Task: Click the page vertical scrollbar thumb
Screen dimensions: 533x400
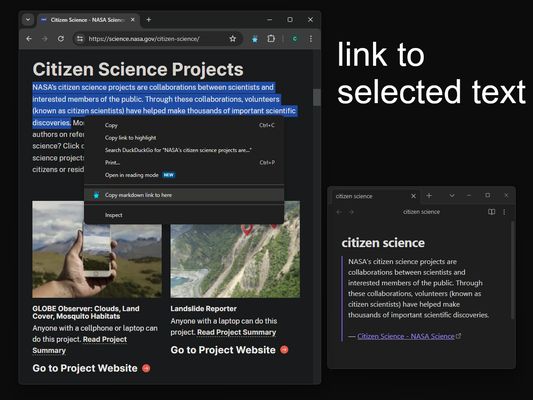Action: click(316, 98)
